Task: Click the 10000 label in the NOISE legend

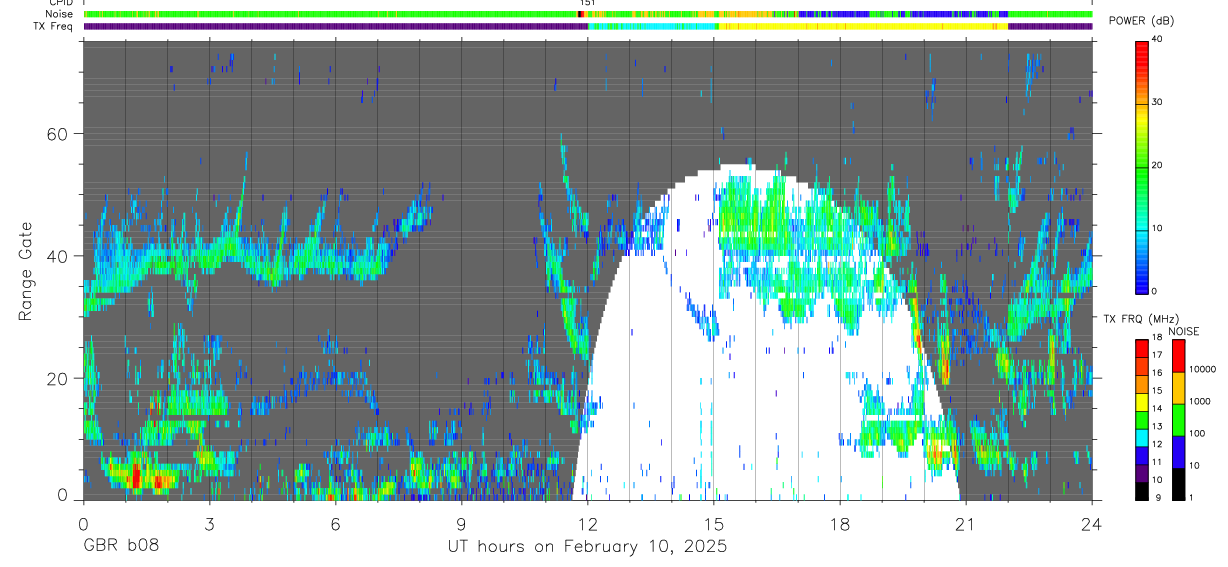Action: click(1201, 369)
